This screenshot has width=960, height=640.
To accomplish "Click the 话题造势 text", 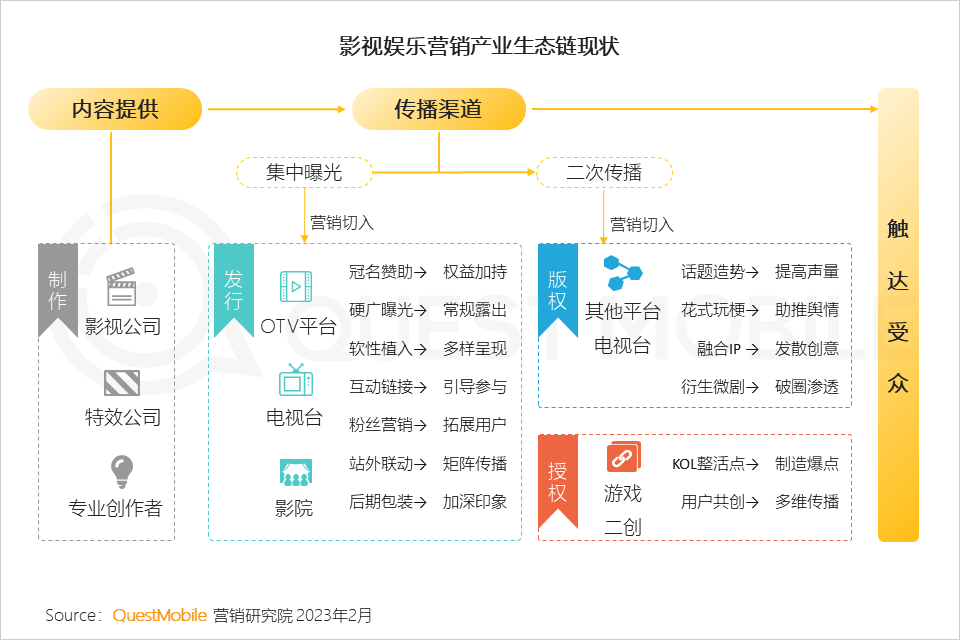I will [713, 271].
